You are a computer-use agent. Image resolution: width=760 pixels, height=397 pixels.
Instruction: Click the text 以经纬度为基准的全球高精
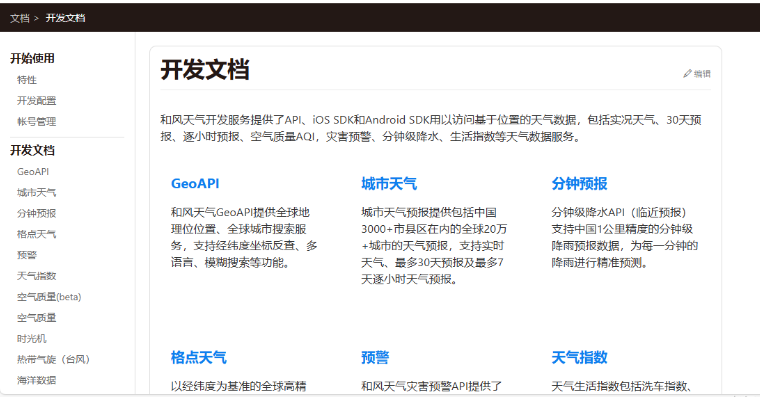point(238,386)
